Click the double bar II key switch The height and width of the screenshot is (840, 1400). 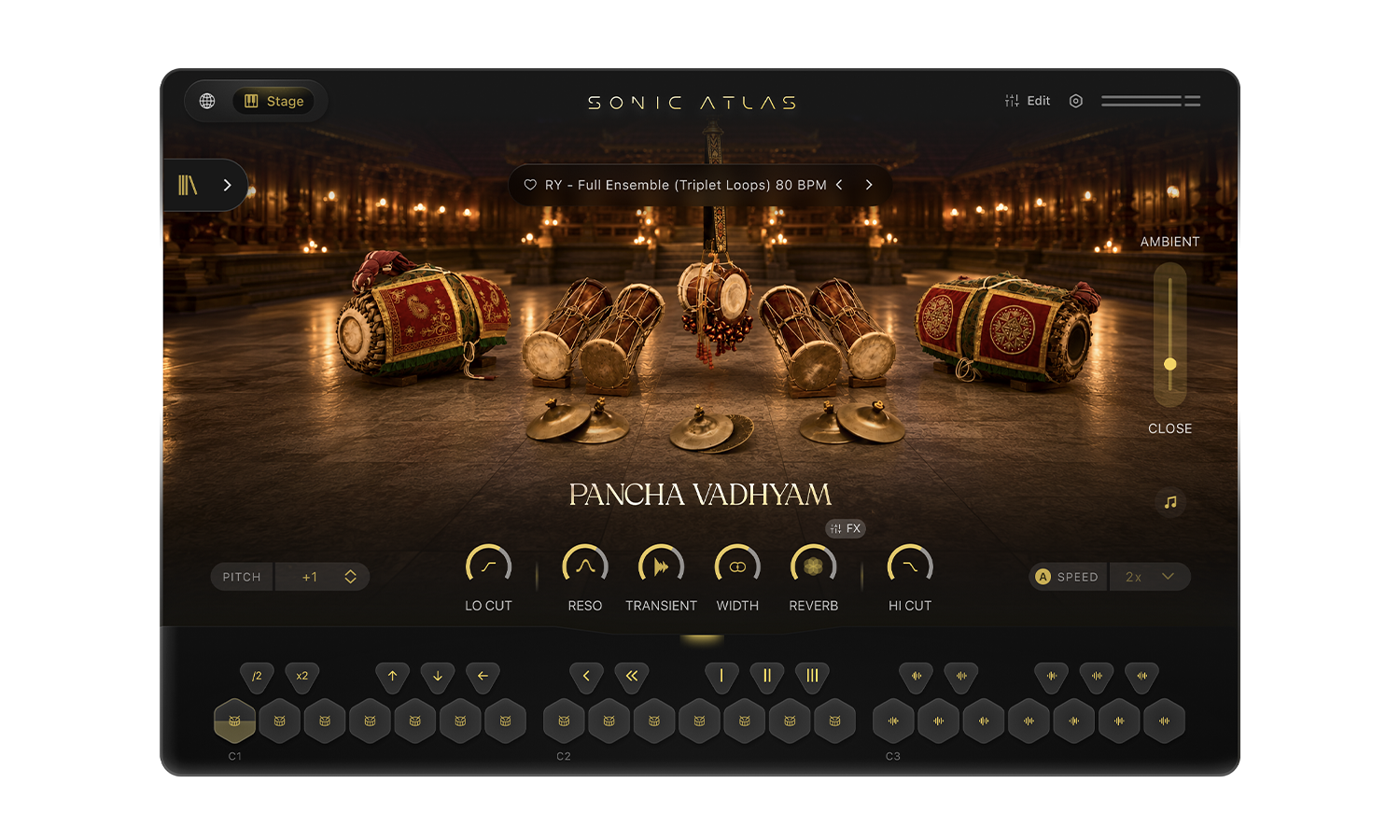click(767, 676)
